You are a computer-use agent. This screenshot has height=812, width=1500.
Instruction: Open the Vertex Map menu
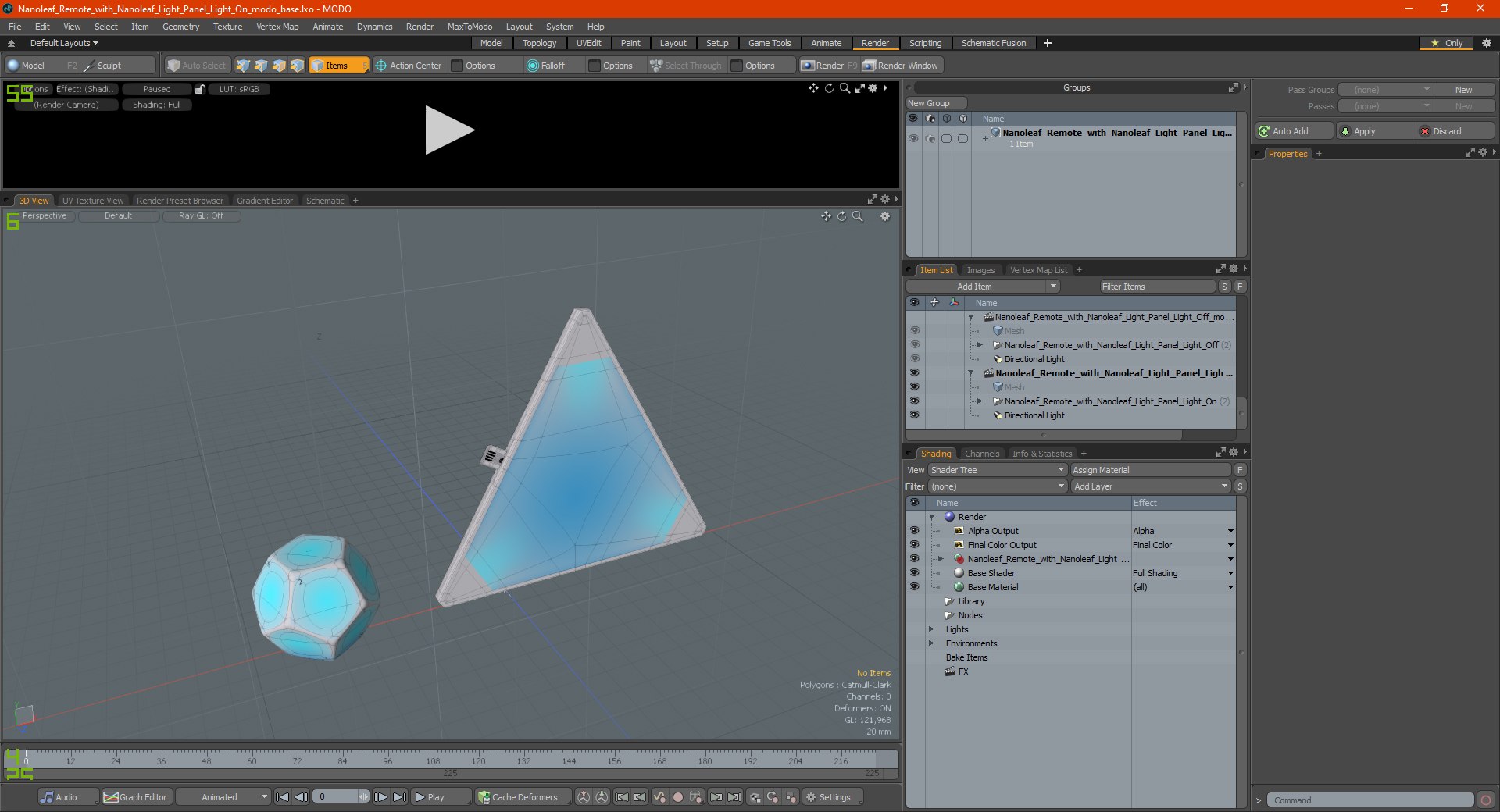pyautogui.click(x=277, y=27)
